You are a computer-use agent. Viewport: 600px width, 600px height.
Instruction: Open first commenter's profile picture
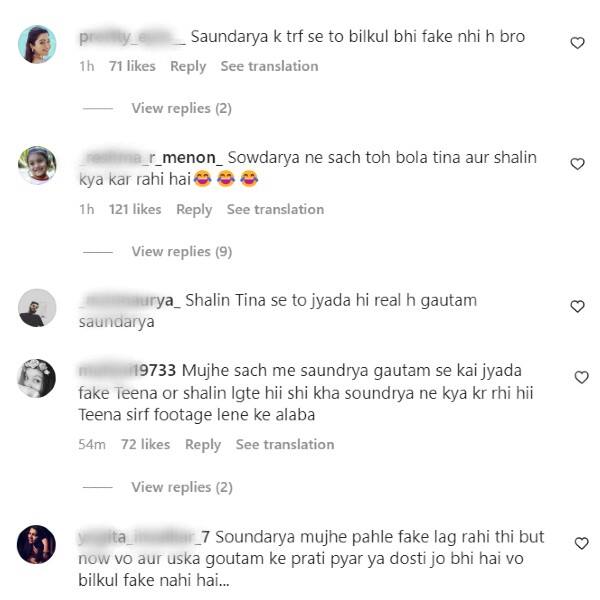(x=37, y=44)
